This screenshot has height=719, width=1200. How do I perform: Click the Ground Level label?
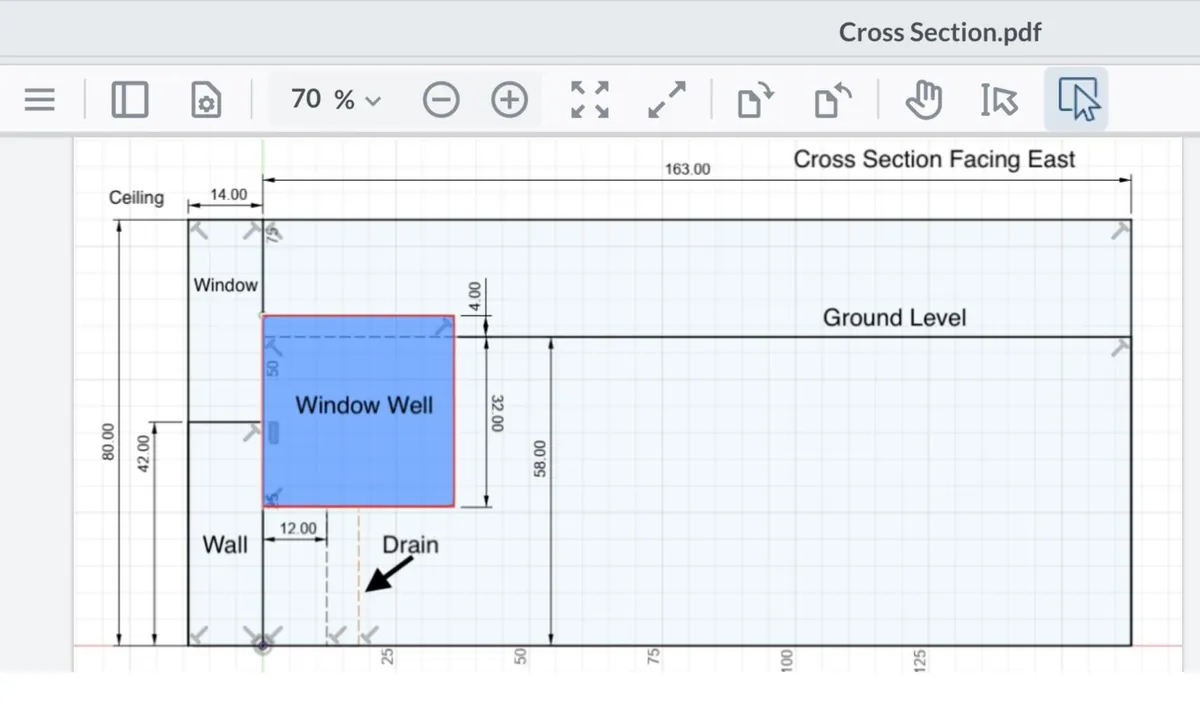point(894,318)
